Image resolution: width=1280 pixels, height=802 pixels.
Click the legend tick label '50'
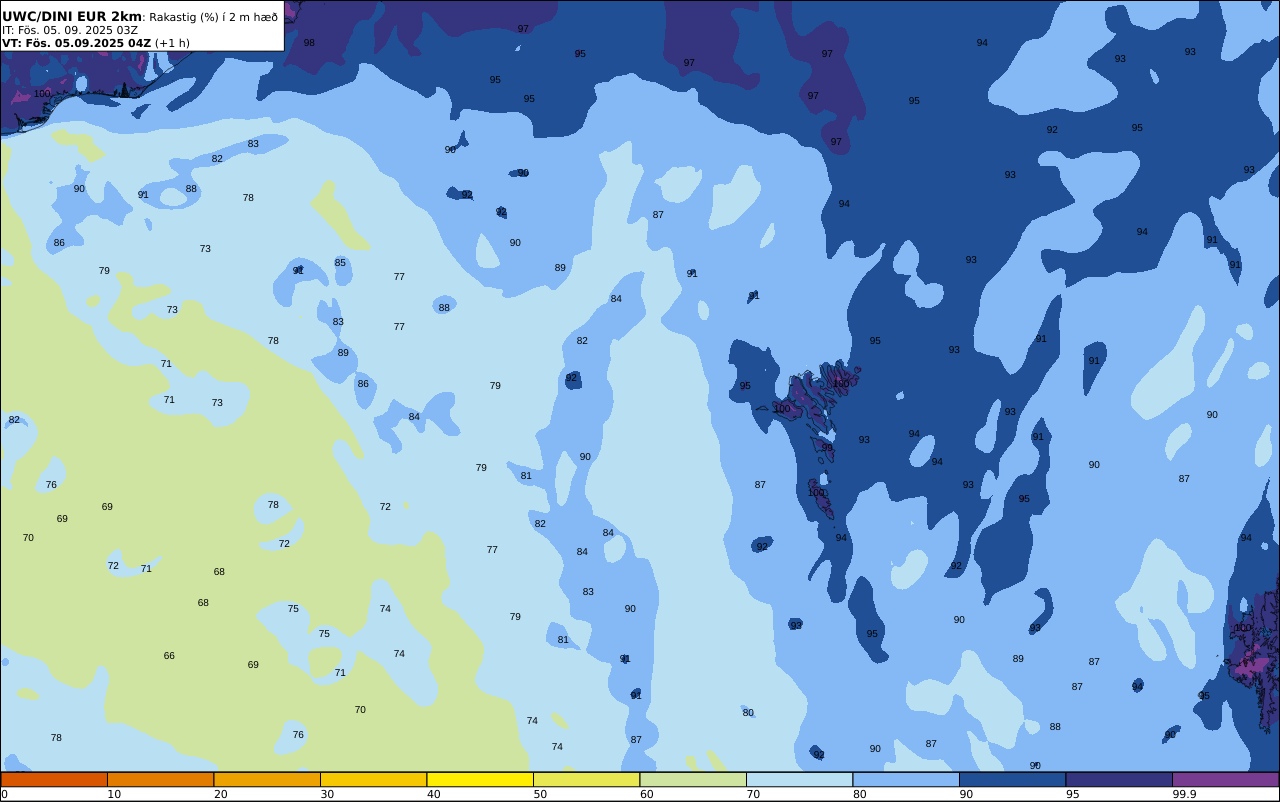(x=540, y=794)
